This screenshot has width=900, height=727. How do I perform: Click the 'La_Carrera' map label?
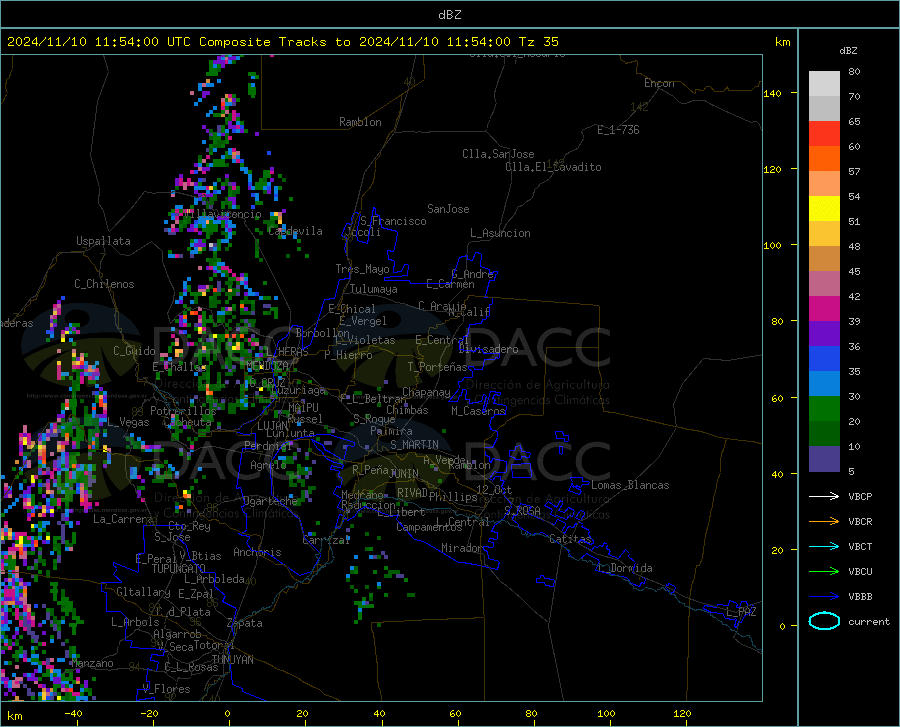click(123, 519)
